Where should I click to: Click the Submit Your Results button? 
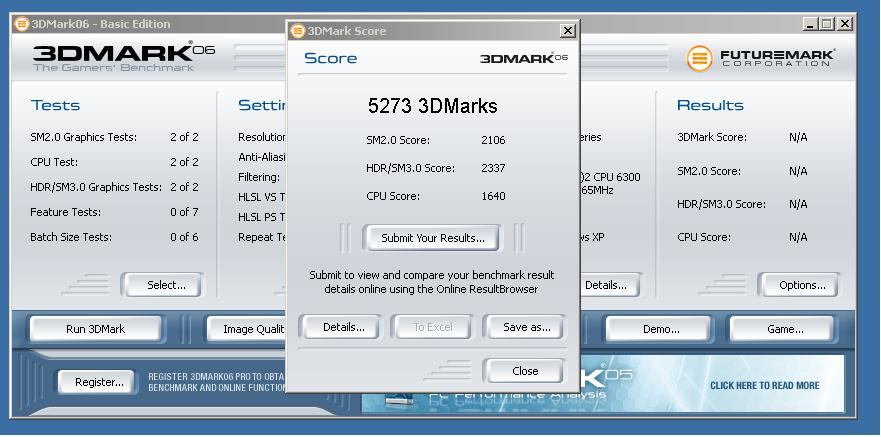(x=432, y=238)
